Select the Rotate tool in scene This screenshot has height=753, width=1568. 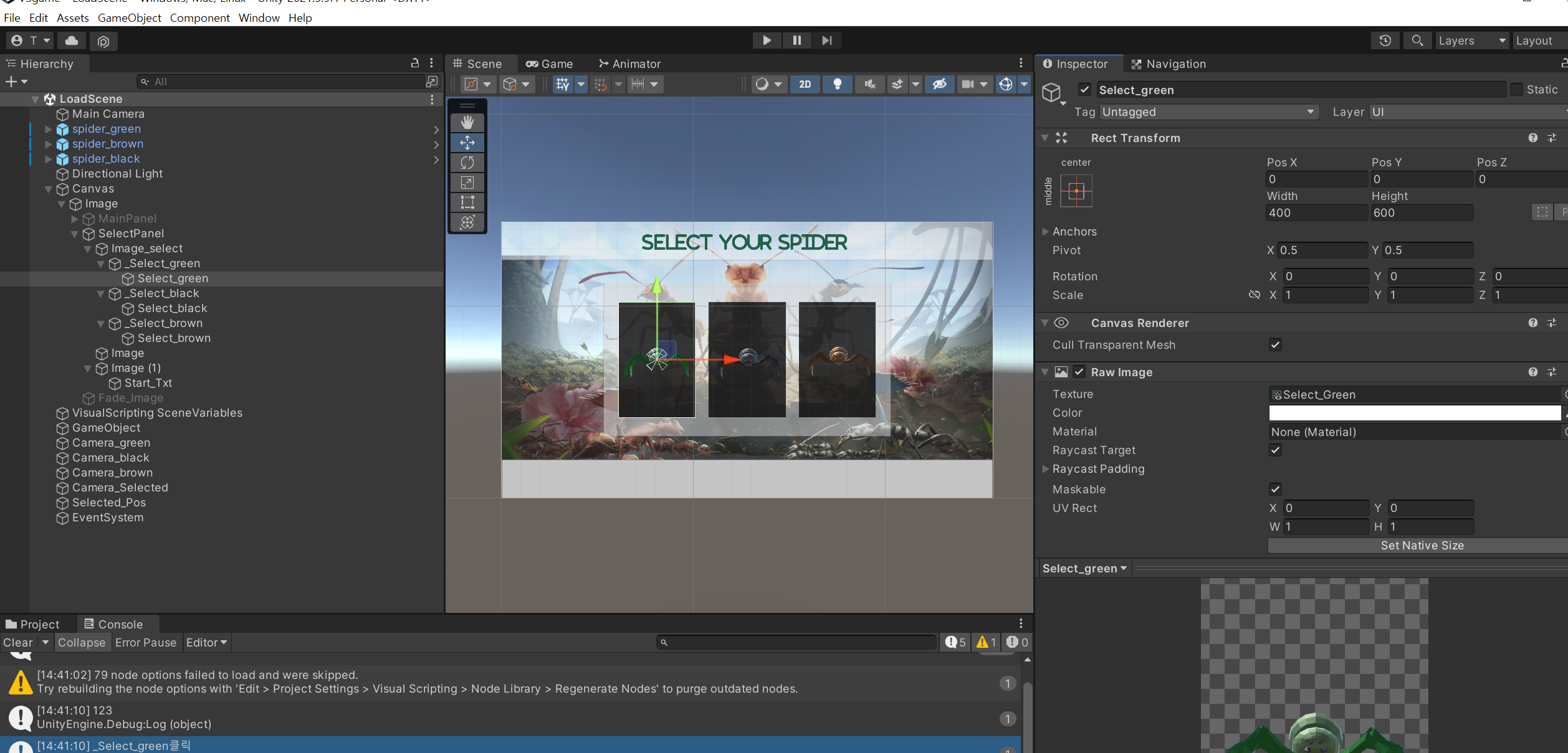pos(467,163)
